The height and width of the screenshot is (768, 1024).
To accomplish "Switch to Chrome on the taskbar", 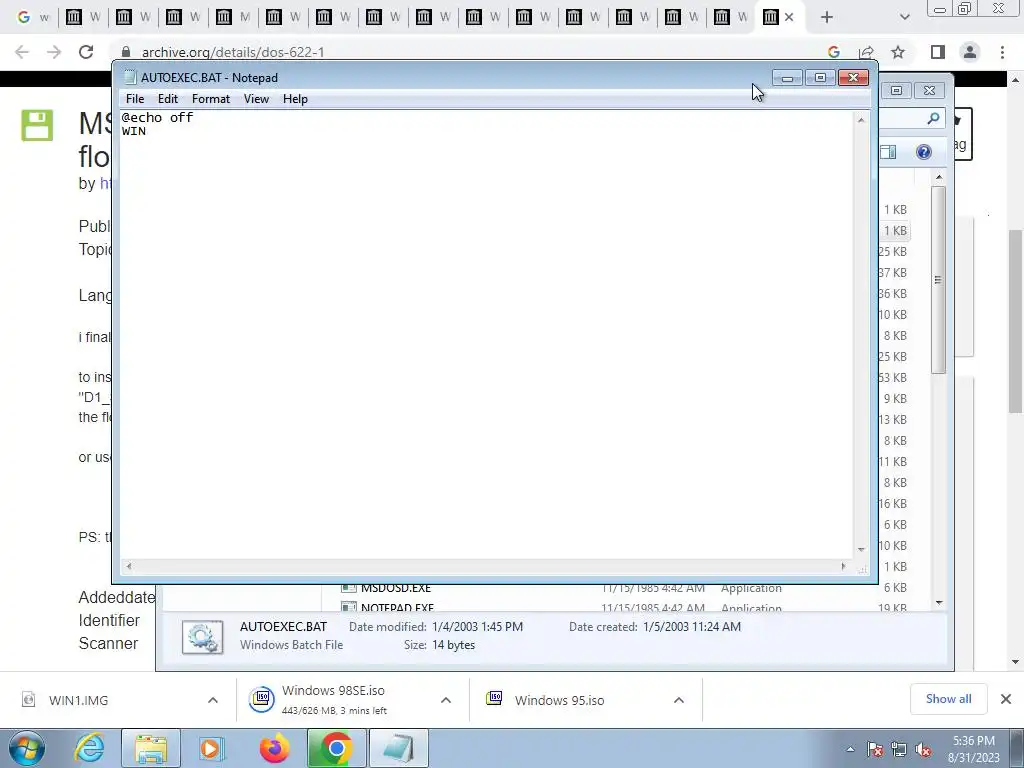I will [x=336, y=749].
